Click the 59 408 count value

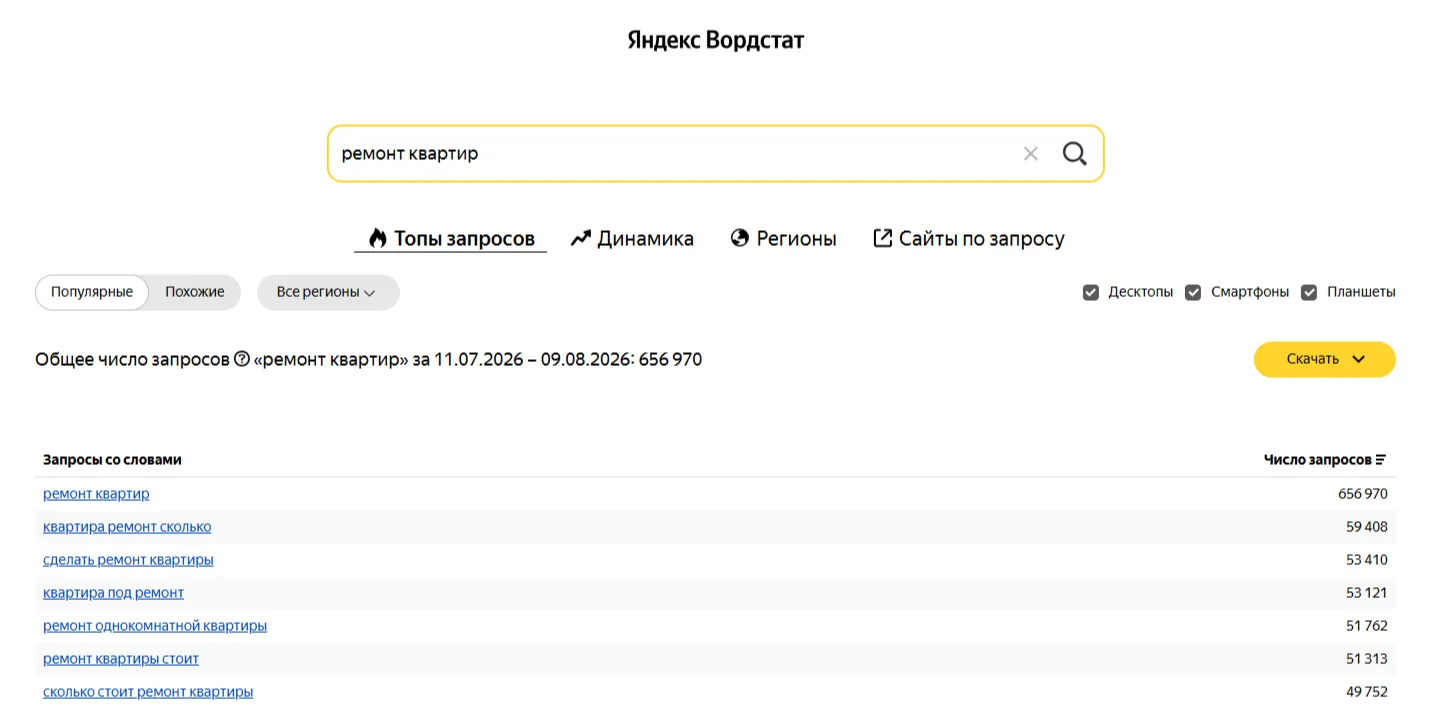tap(1367, 527)
